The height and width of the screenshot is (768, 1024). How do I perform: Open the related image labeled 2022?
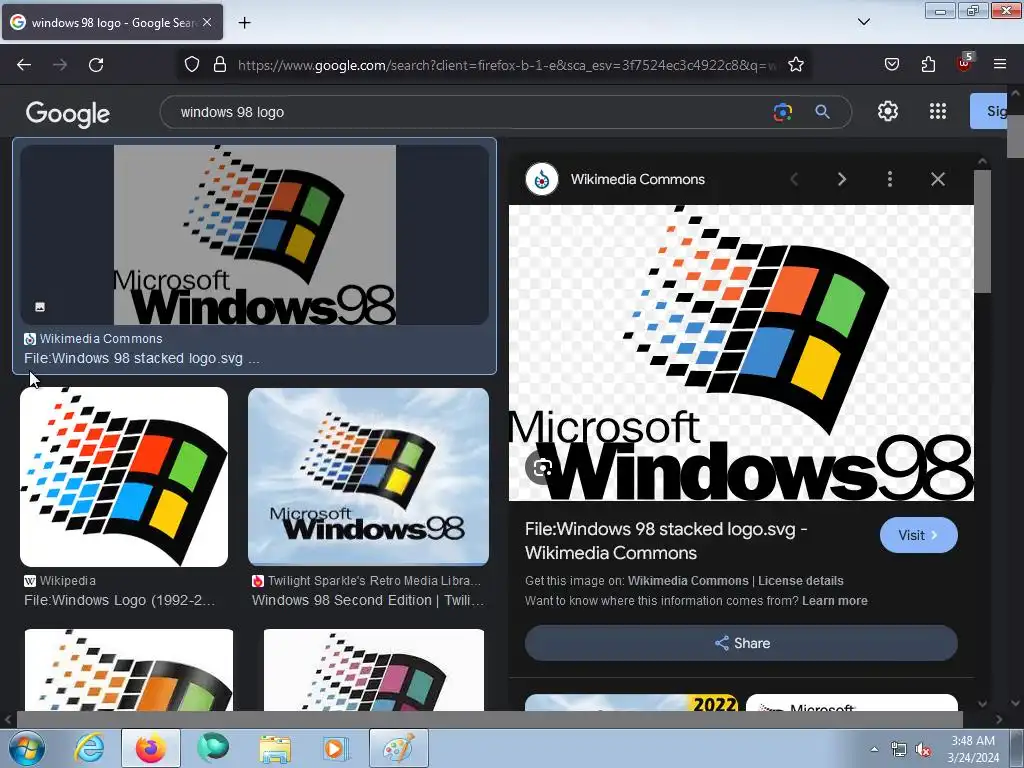pyautogui.click(x=632, y=703)
